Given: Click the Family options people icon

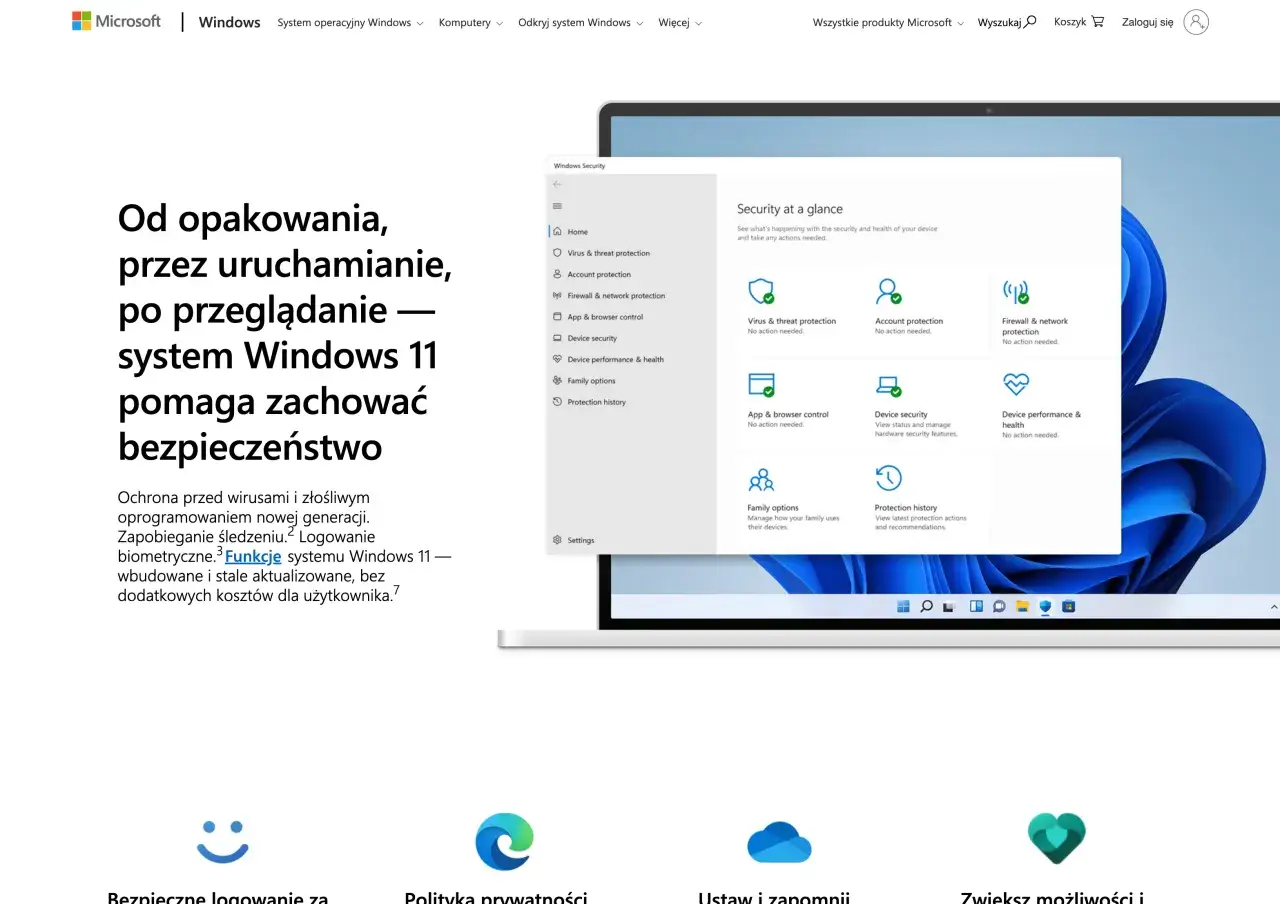Looking at the screenshot, I should [763, 479].
